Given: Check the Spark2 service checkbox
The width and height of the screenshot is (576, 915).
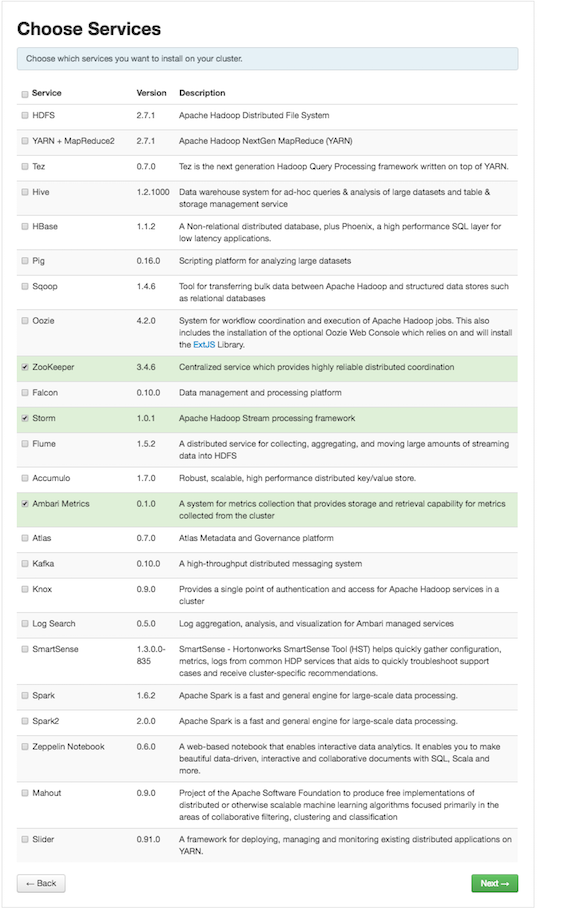Looking at the screenshot, I should (25, 721).
